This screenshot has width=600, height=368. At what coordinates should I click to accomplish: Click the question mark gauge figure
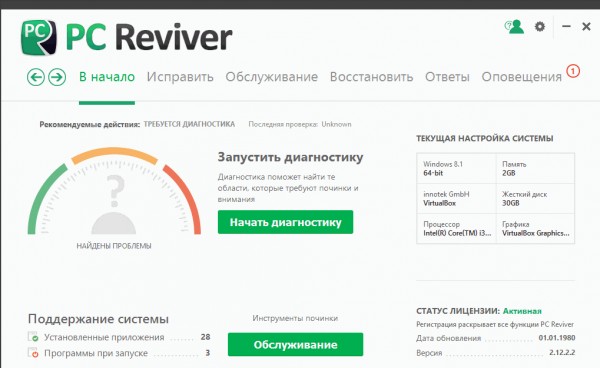pos(114,204)
